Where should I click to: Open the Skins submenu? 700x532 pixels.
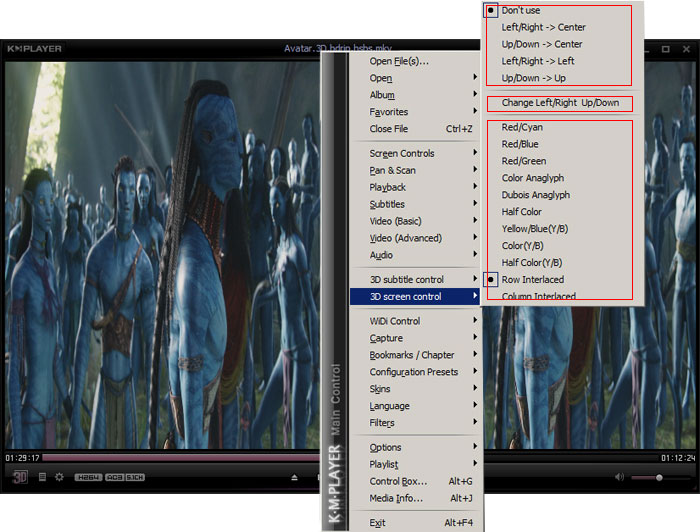415,389
